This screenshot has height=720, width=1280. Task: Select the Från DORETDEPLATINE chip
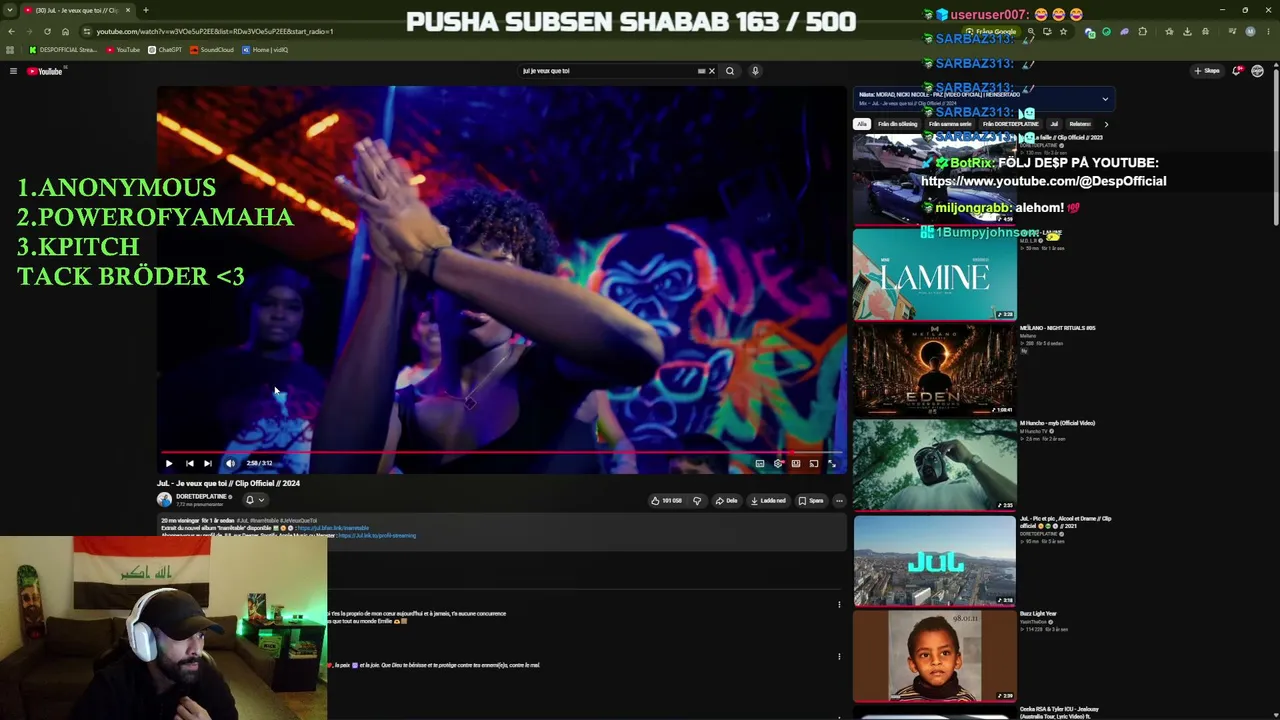pyautogui.click(x=1011, y=124)
